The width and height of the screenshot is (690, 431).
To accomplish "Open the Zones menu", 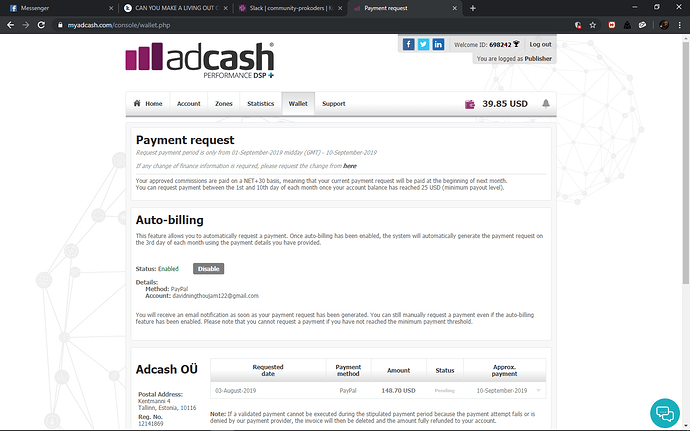I will pyautogui.click(x=224, y=103).
